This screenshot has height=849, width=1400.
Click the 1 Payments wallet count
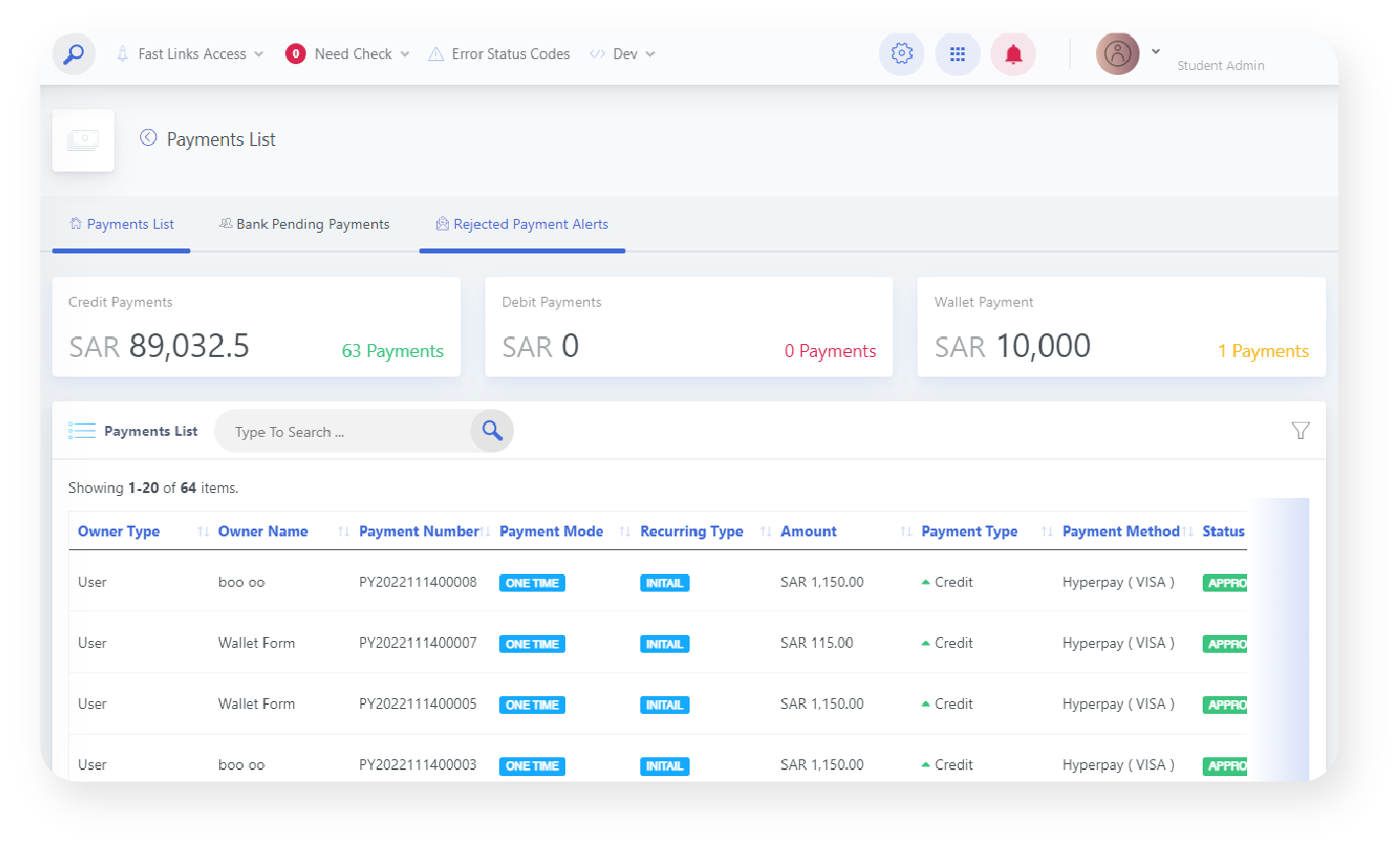tap(1264, 351)
